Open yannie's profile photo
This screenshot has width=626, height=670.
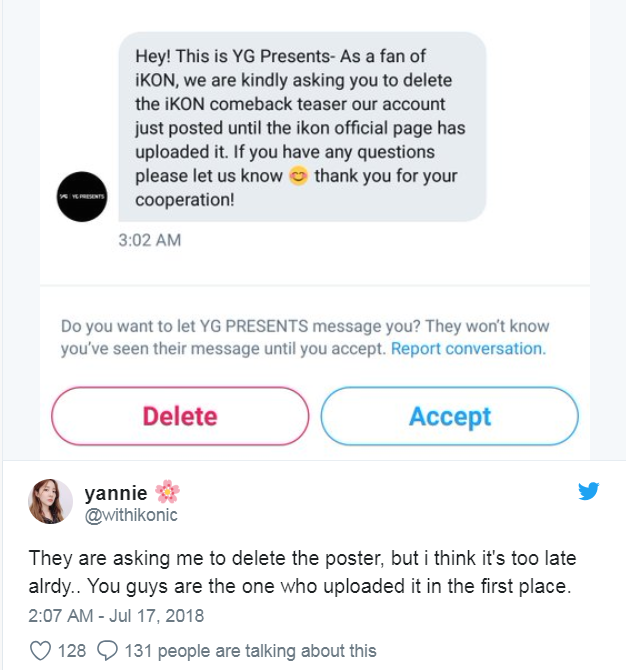50,502
